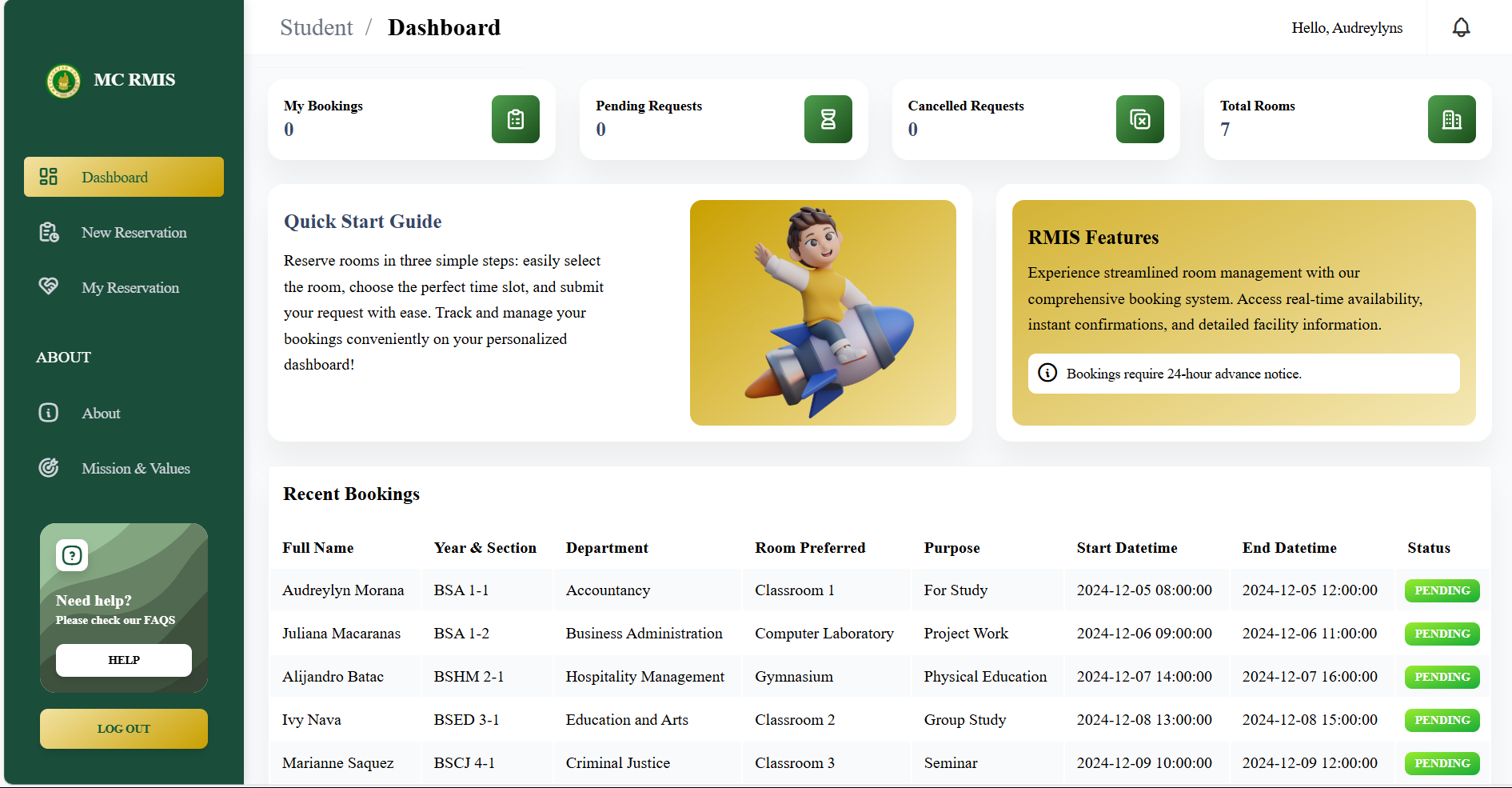
Task: Select the Alijandro Batac name cell
Action: tap(344, 677)
